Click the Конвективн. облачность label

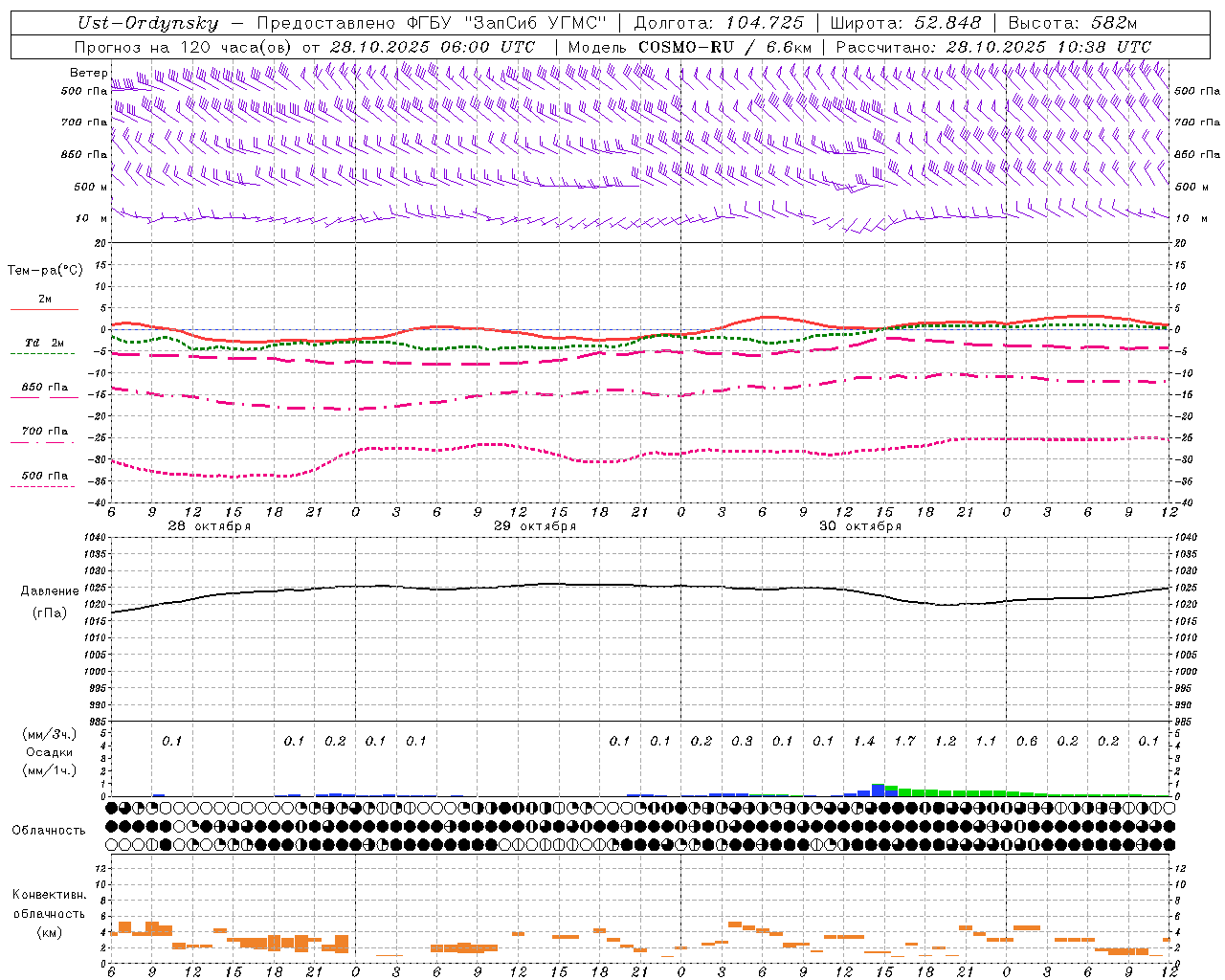49,904
